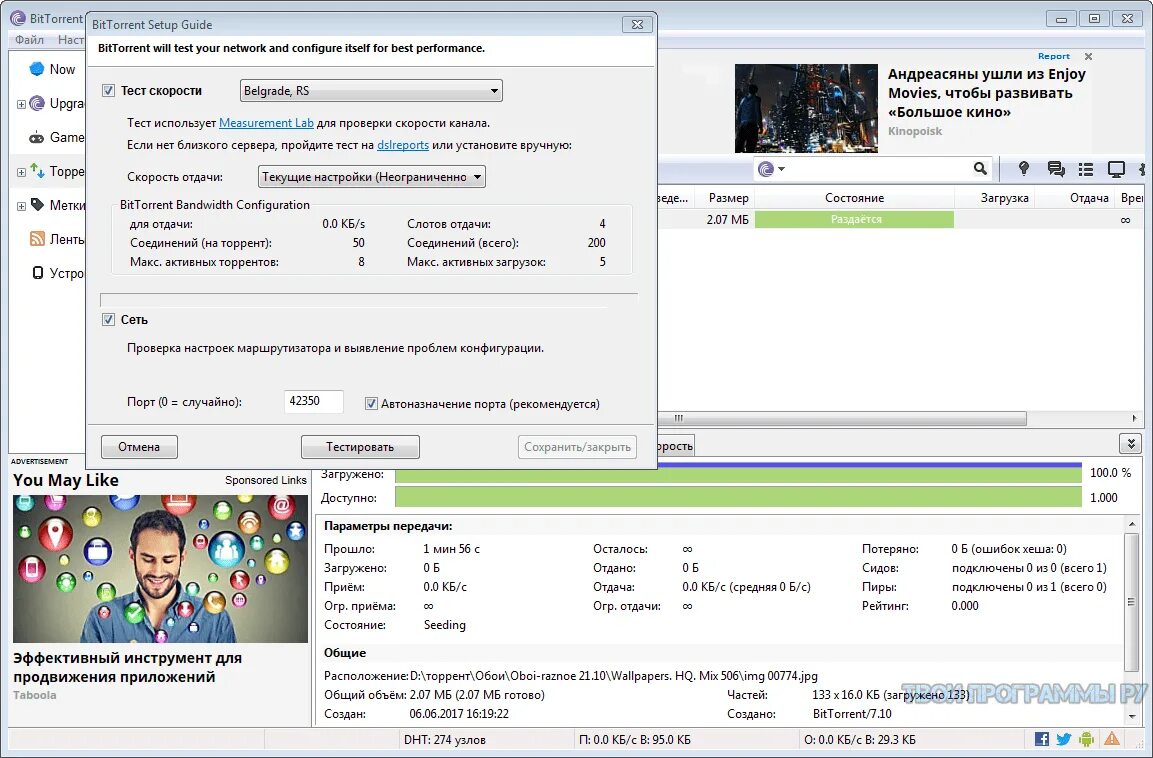
Task: Click the 2.07 МБ size cell
Action: click(727, 219)
